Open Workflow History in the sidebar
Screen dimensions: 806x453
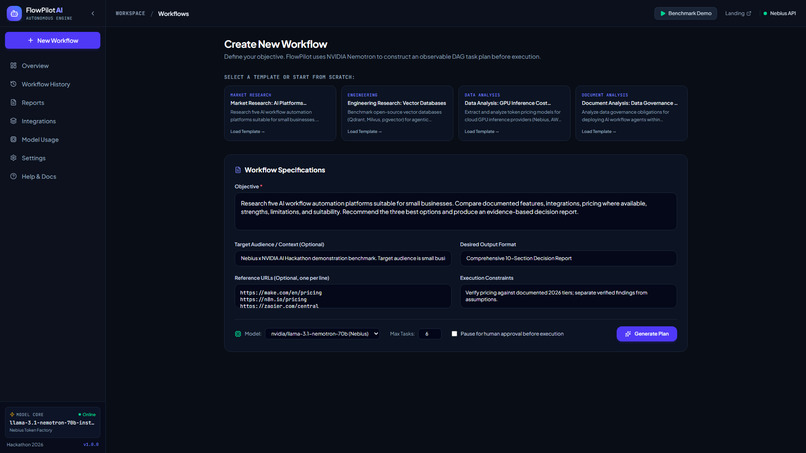tap(52, 84)
